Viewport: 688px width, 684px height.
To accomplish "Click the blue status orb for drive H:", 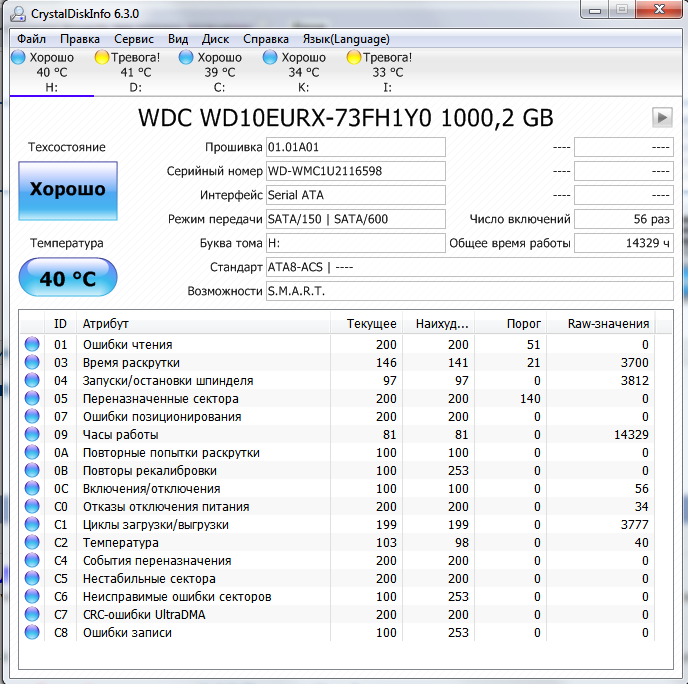I will [17, 58].
